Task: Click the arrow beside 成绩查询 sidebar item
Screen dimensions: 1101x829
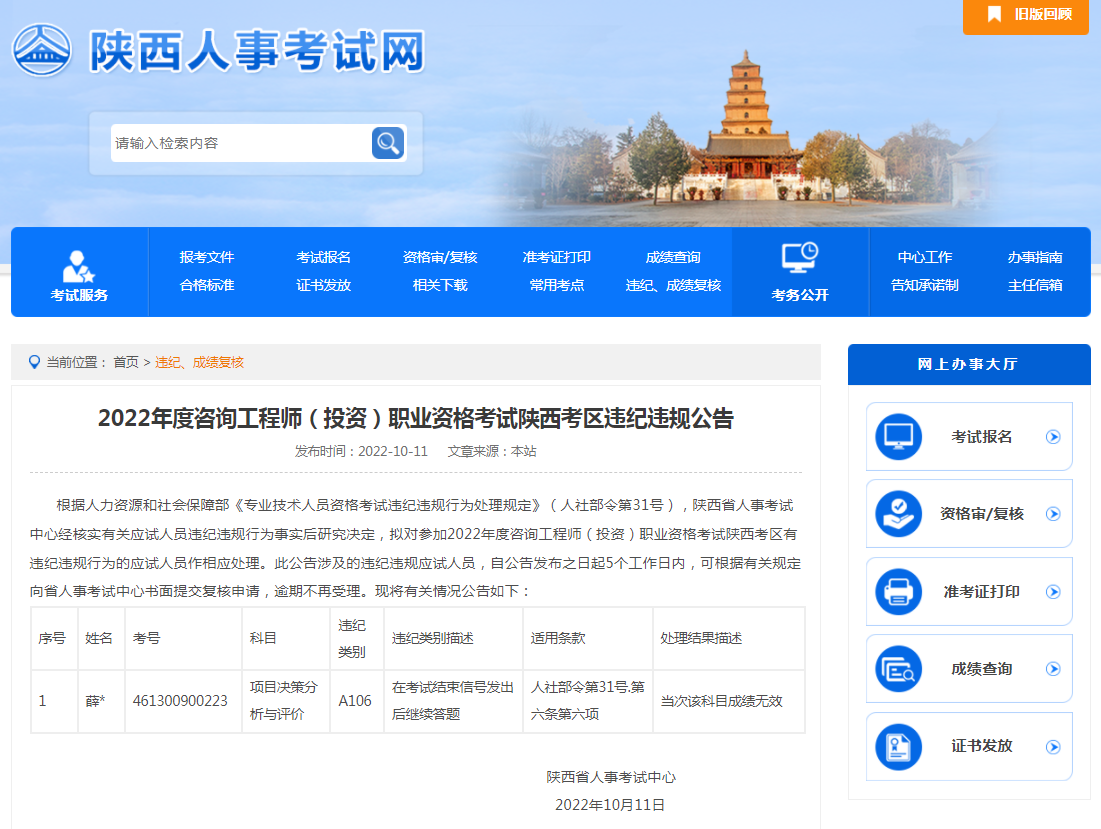Action: pos(1052,669)
